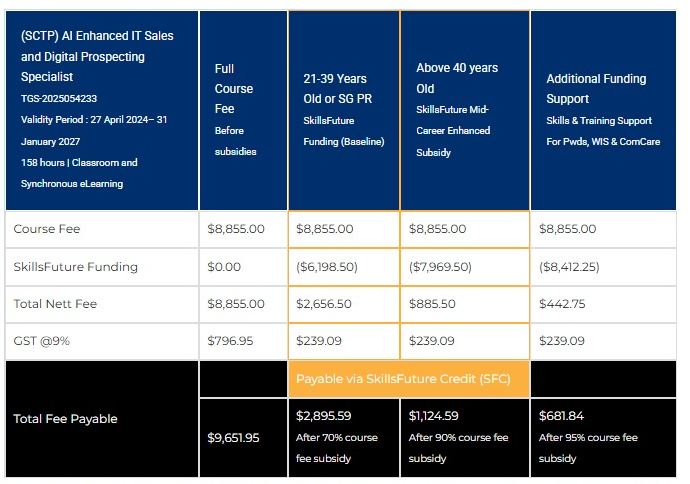Click the GST @9% row label

click(x=44, y=341)
